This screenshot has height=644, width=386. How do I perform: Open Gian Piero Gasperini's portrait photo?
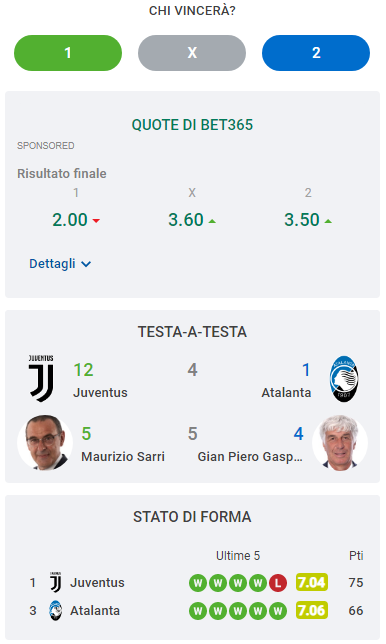click(x=340, y=443)
